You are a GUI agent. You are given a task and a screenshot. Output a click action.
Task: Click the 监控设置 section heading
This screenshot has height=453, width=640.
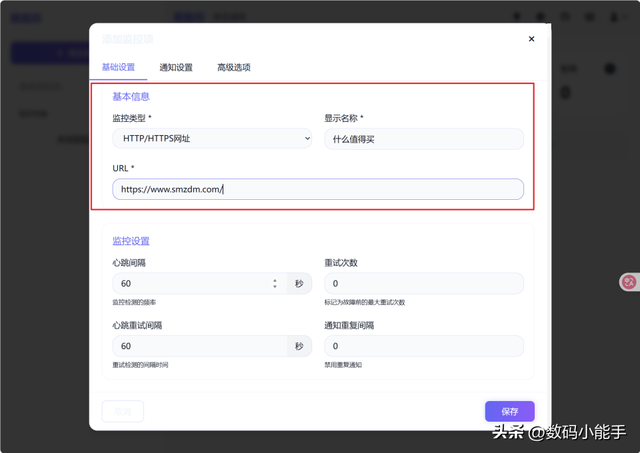pyautogui.click(x=131, y=241)
